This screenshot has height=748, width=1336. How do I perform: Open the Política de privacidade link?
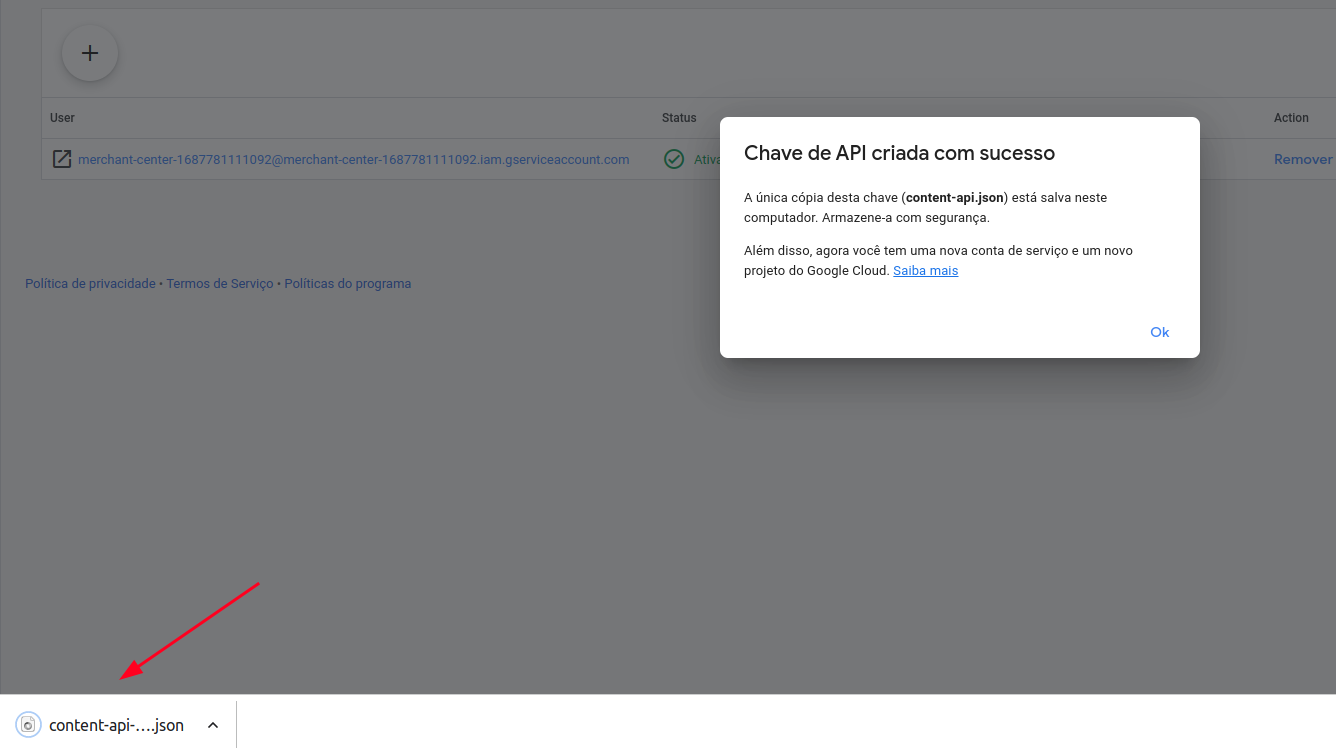pyautogui.click(x=90, y=284)
